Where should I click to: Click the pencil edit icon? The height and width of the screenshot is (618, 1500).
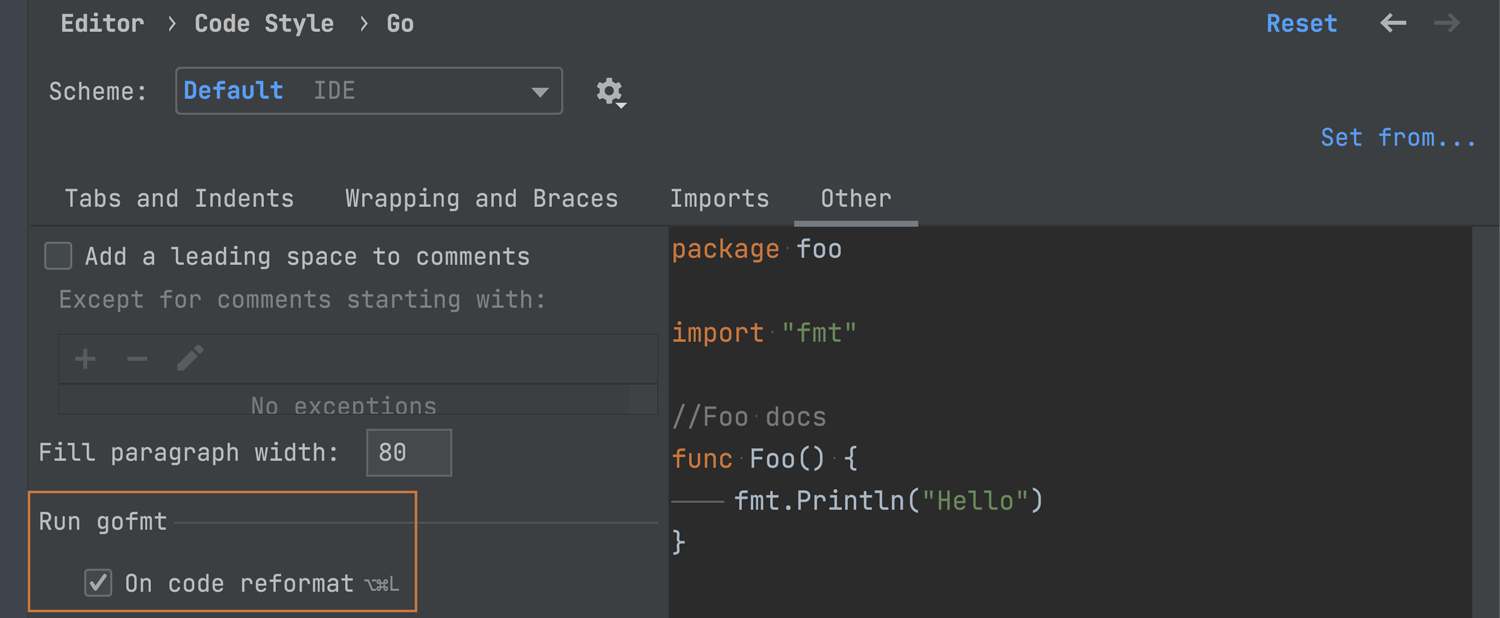point(190,359)
